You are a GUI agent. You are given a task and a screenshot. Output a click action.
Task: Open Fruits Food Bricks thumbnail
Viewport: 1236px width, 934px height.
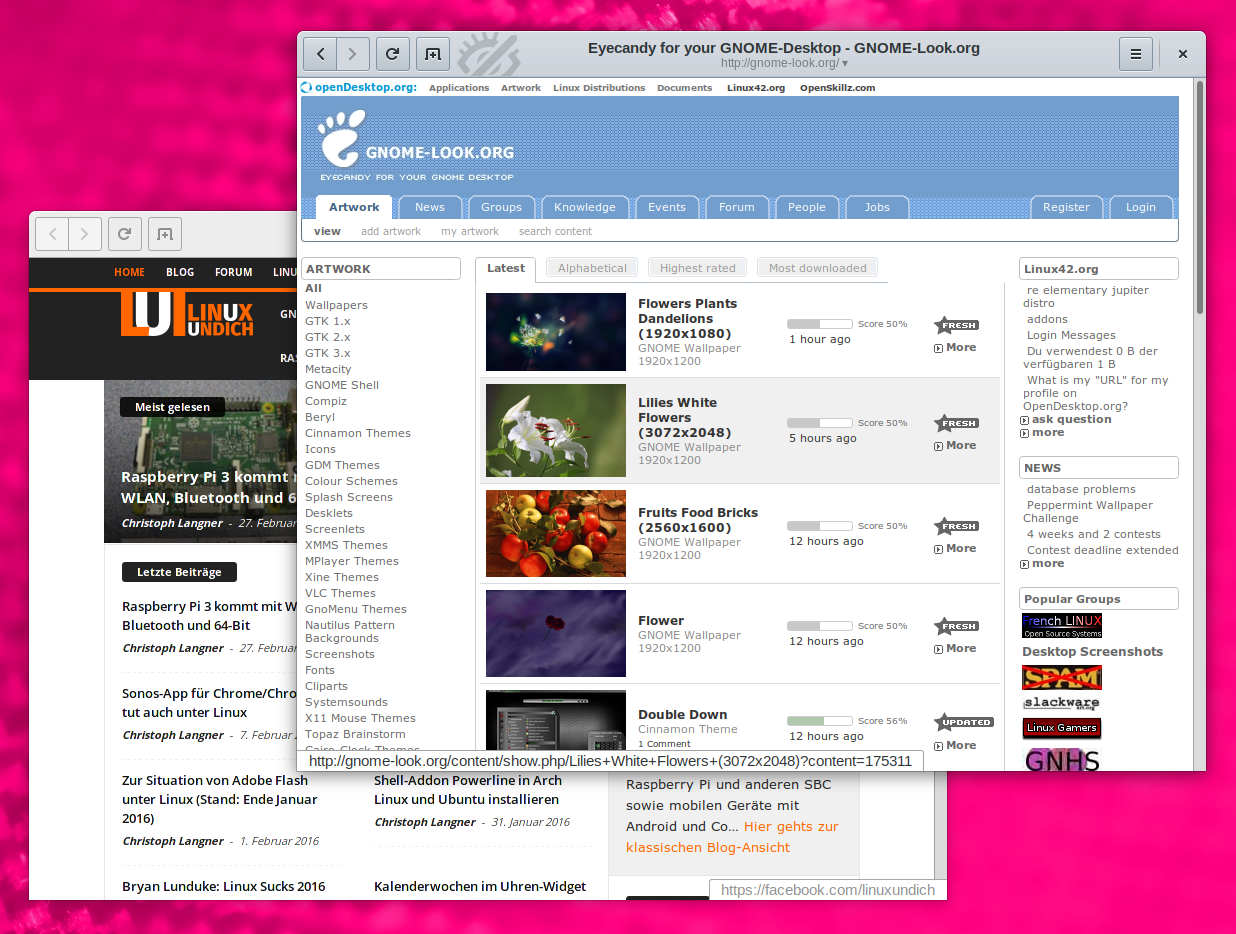(x=556, y=533)
